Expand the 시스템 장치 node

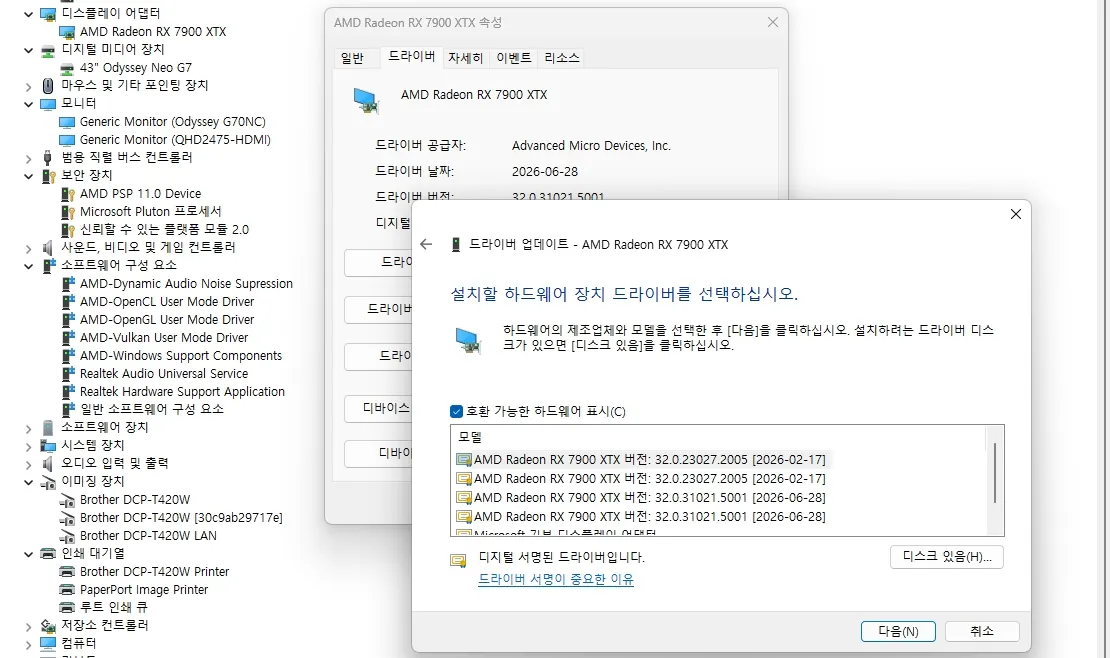coord(28,447)
